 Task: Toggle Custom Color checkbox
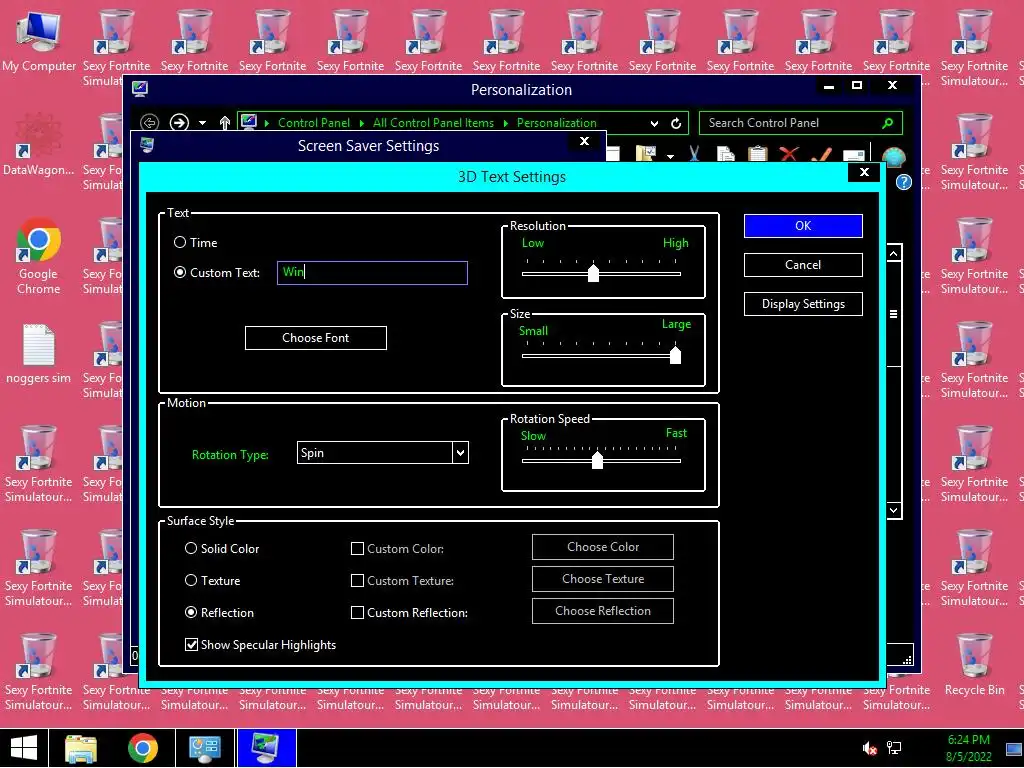point(357,549)
